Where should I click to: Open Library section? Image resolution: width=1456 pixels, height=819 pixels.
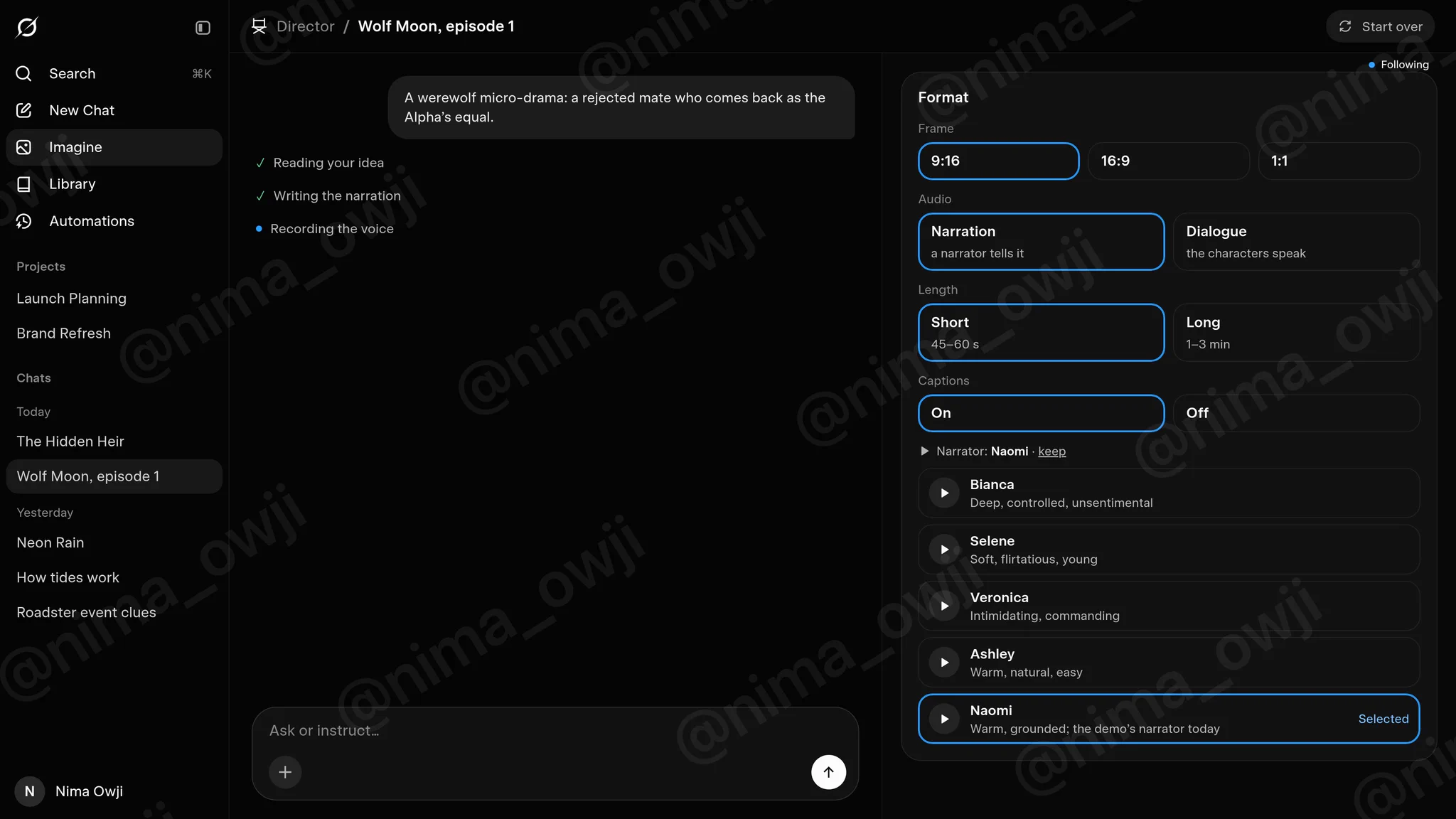point(114,184)
